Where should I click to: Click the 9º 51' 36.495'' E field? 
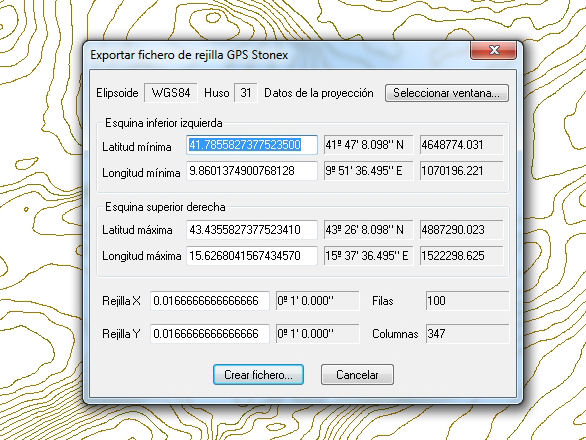tap(368, 171)
